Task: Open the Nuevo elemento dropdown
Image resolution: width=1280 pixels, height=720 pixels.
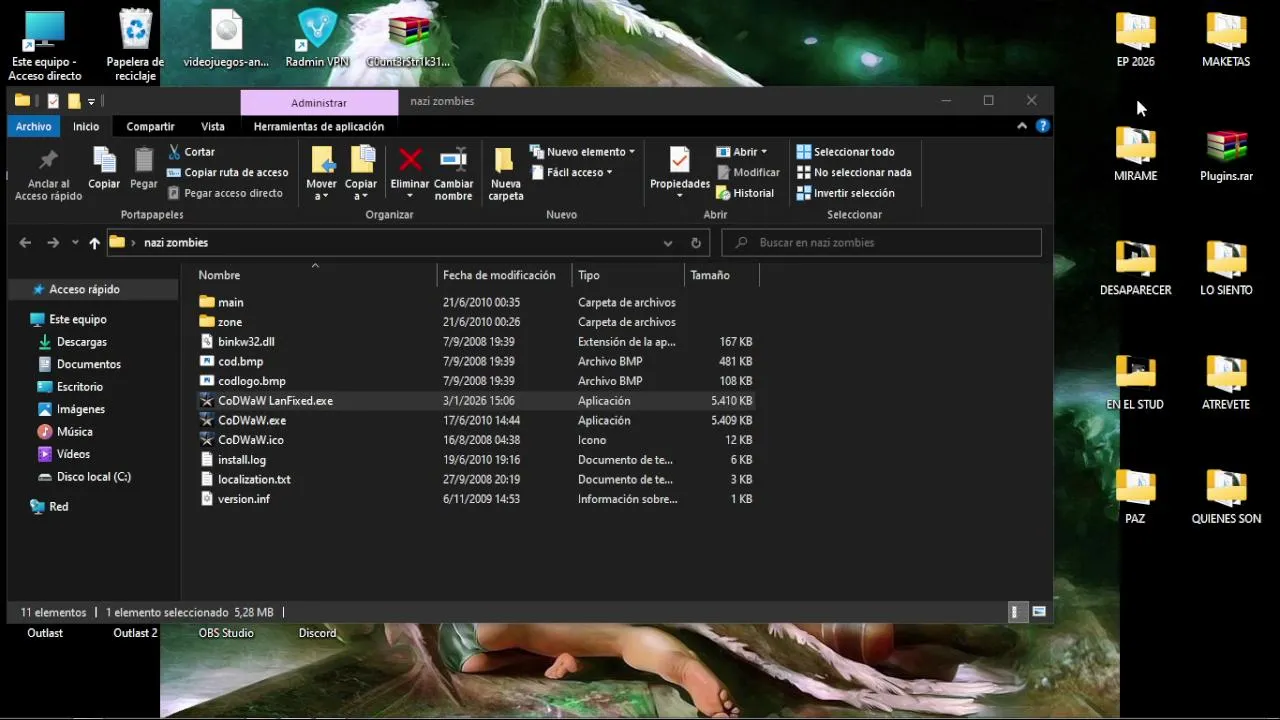Action: pos(582,152)
